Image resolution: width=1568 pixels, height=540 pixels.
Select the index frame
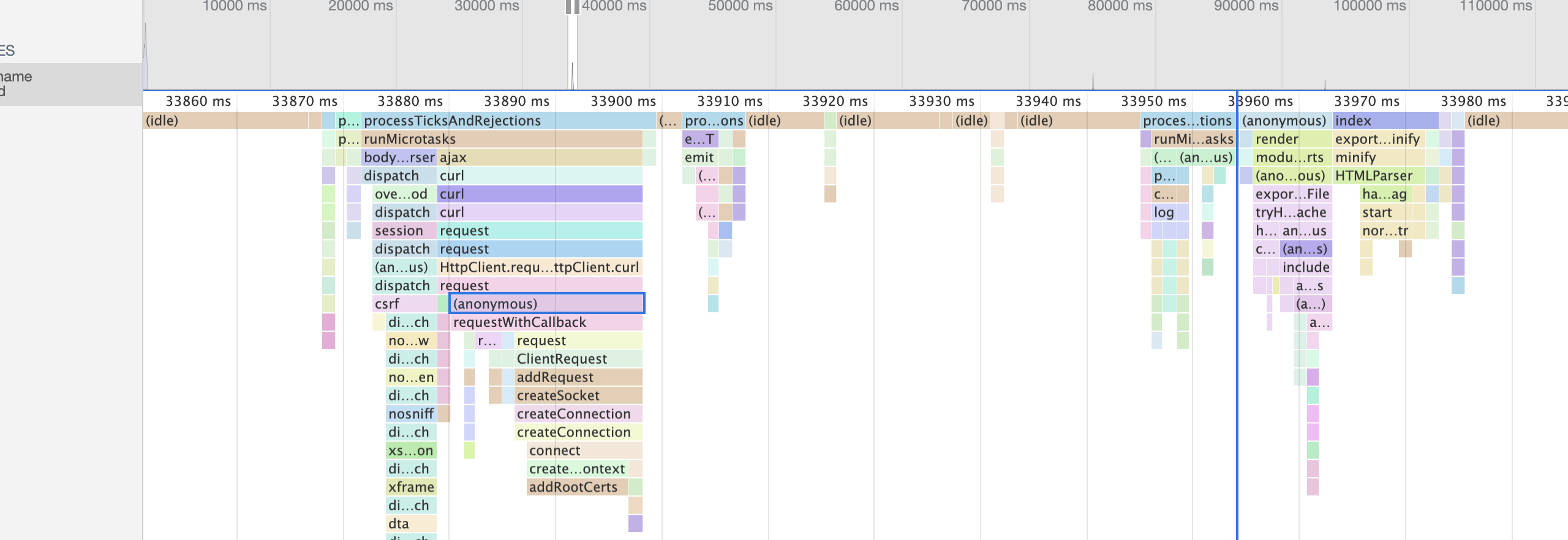tap(1385, 121)
